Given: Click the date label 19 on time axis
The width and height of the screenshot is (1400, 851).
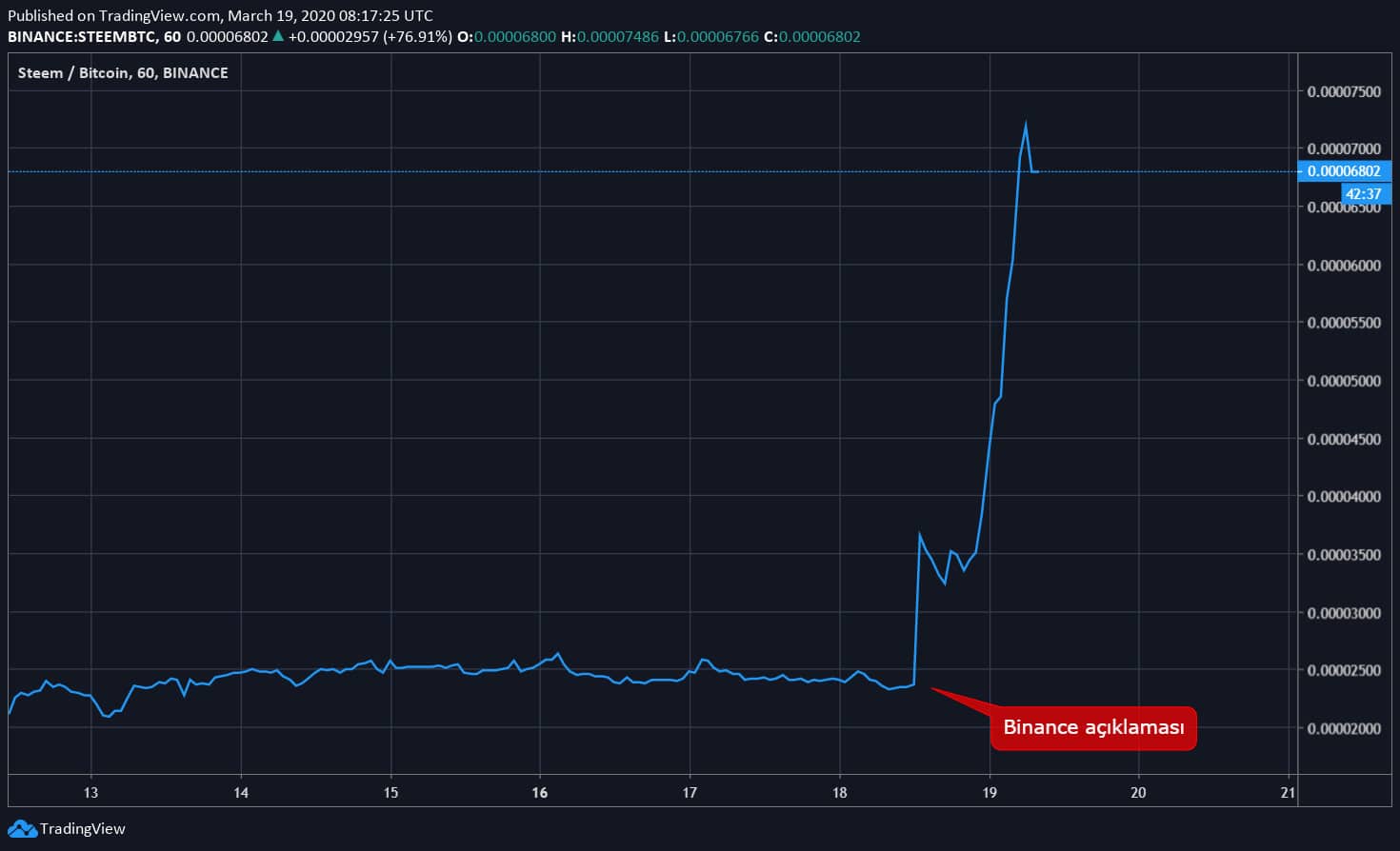Looking at the screenshot, I should [990, 792].
